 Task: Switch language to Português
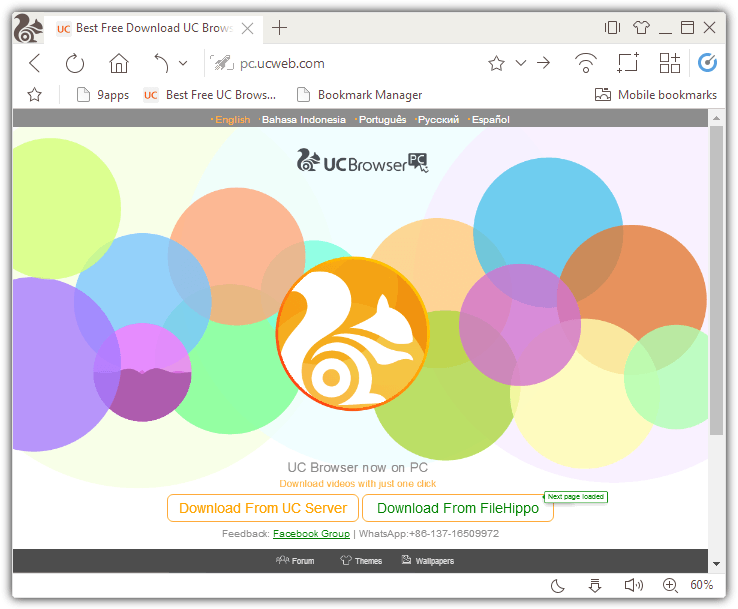click(382, 120)
